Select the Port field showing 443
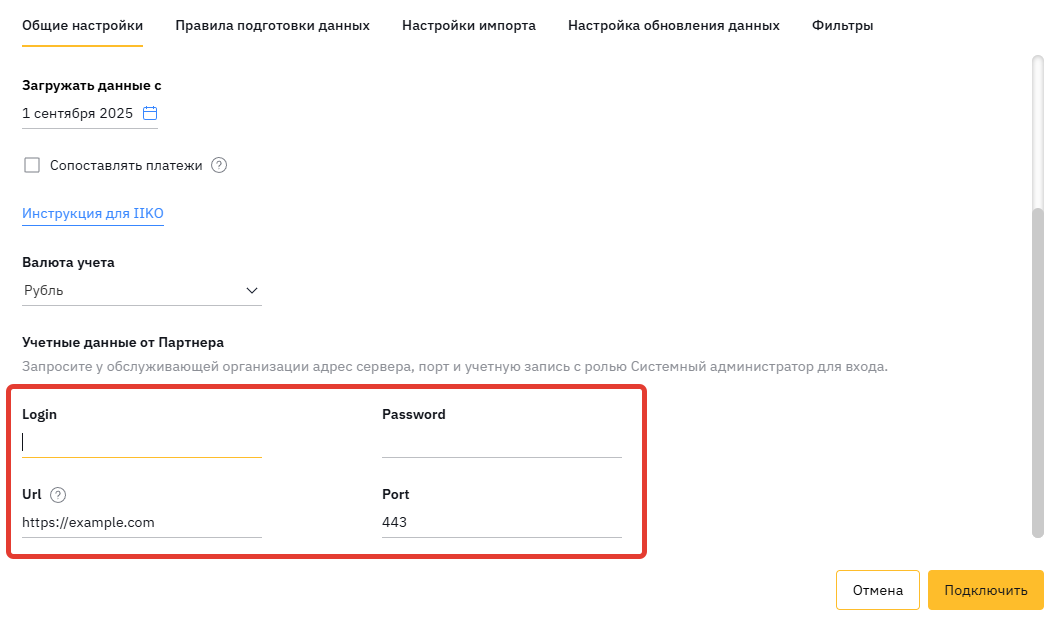The image size is (1059, 624). (x=501, y=522)
